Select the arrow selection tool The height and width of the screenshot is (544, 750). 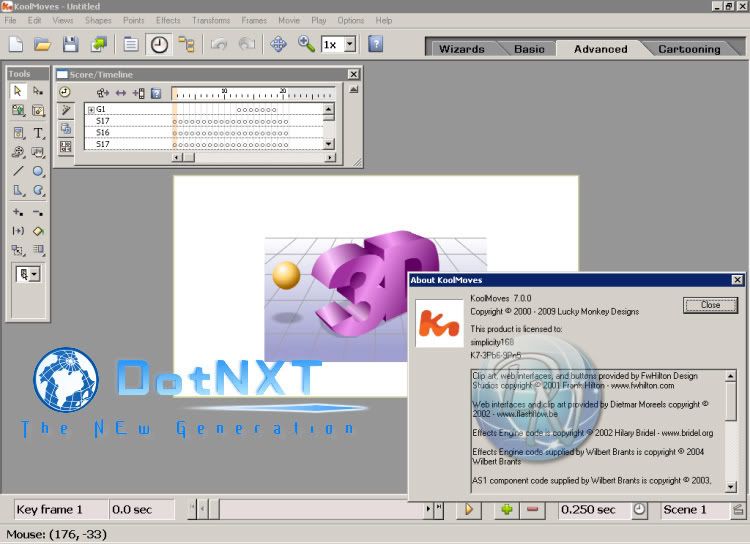18,91
